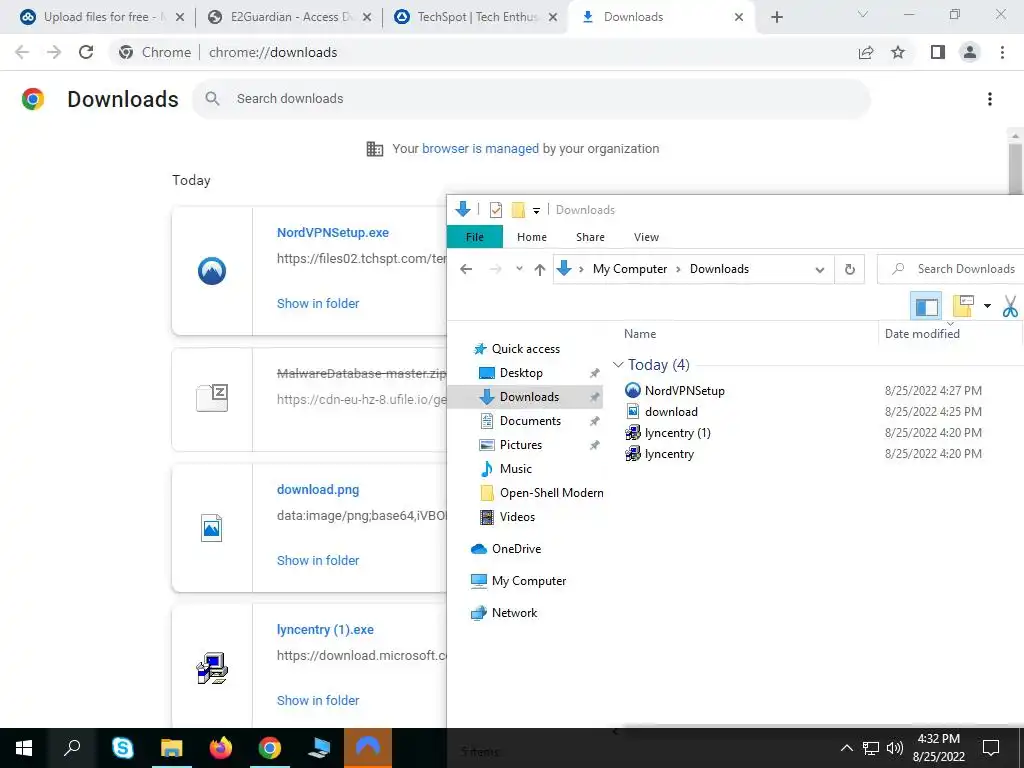1024x768 pixels.
Task: Click the Search downloads field in Chrome
Action: pyautogui.click(x=531, y=99)
